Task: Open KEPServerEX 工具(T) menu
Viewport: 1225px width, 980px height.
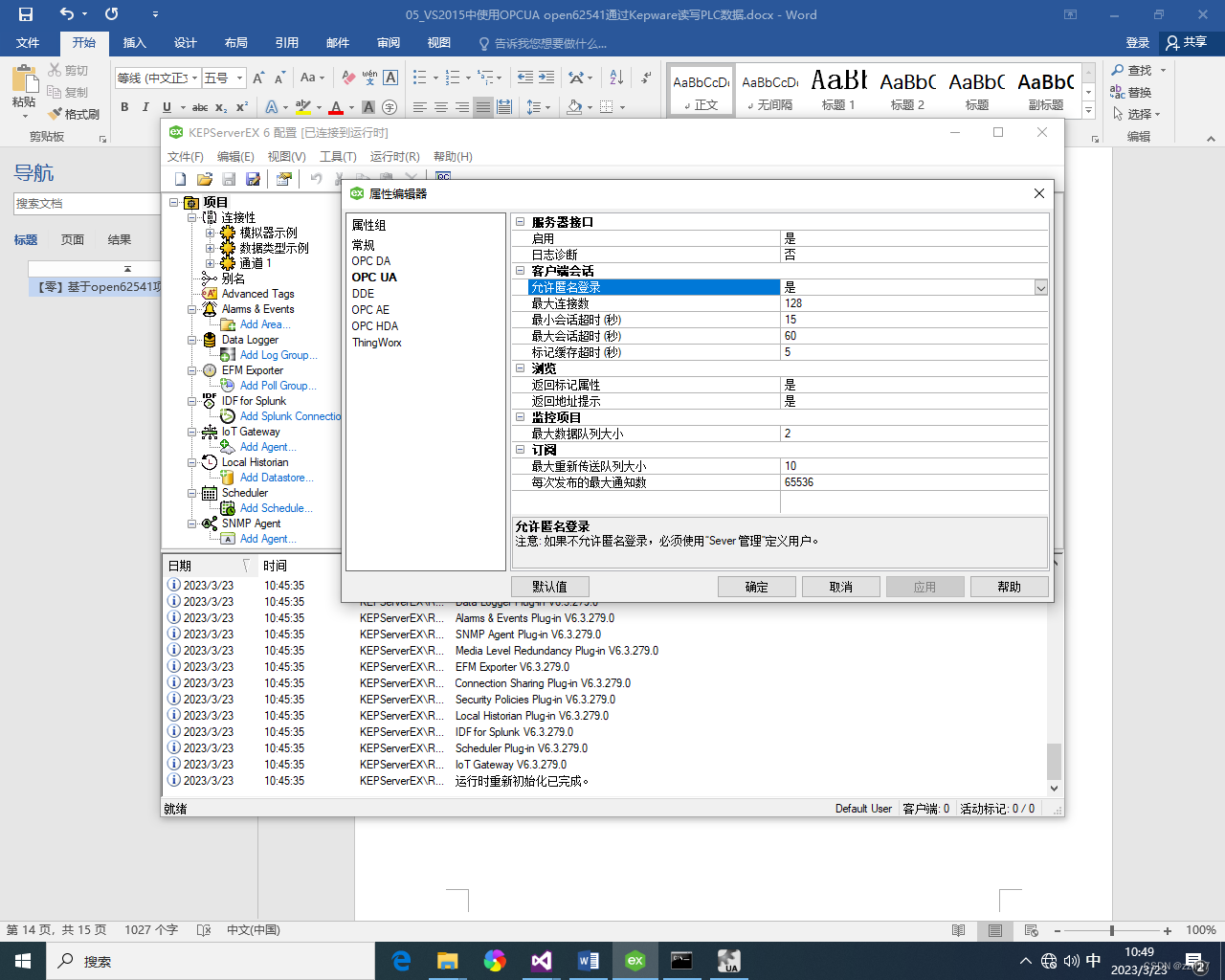Action: 338,156
